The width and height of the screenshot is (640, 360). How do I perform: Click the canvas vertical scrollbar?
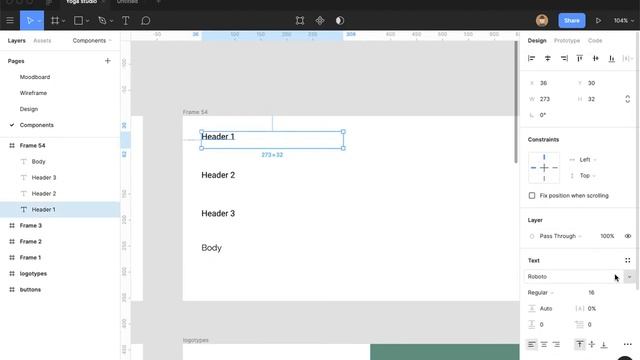(516, 102)
